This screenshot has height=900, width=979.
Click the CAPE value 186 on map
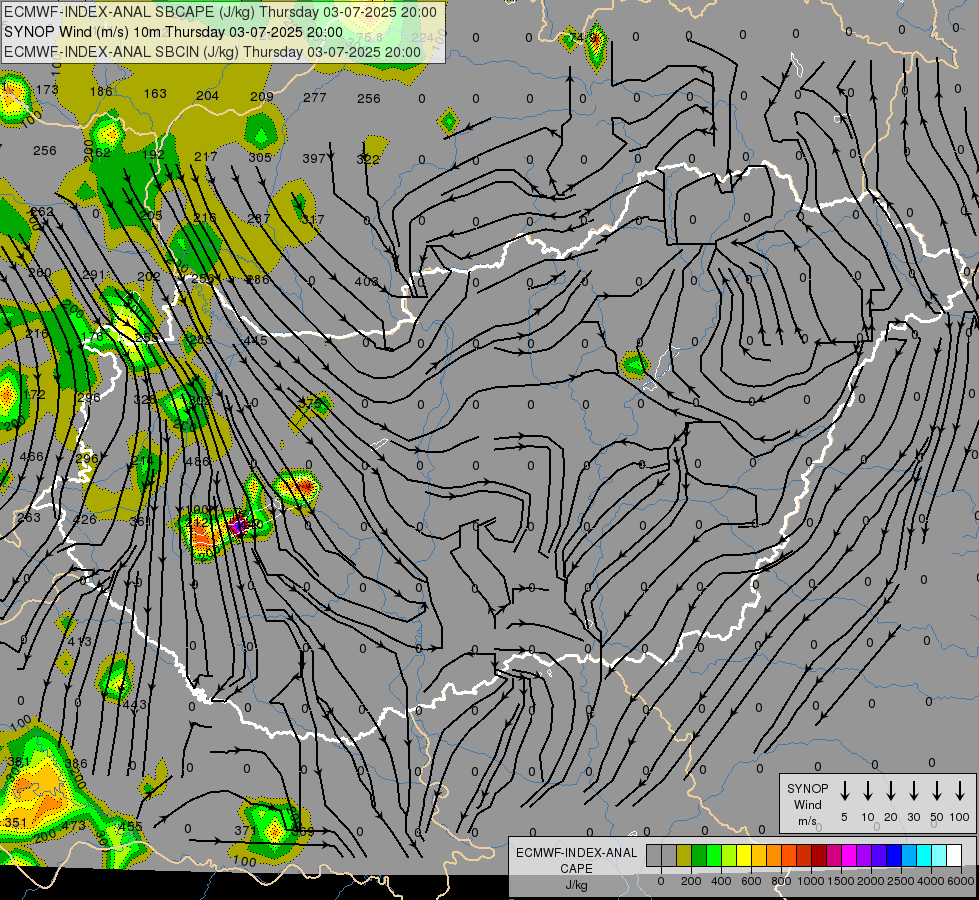click(101, 92)
